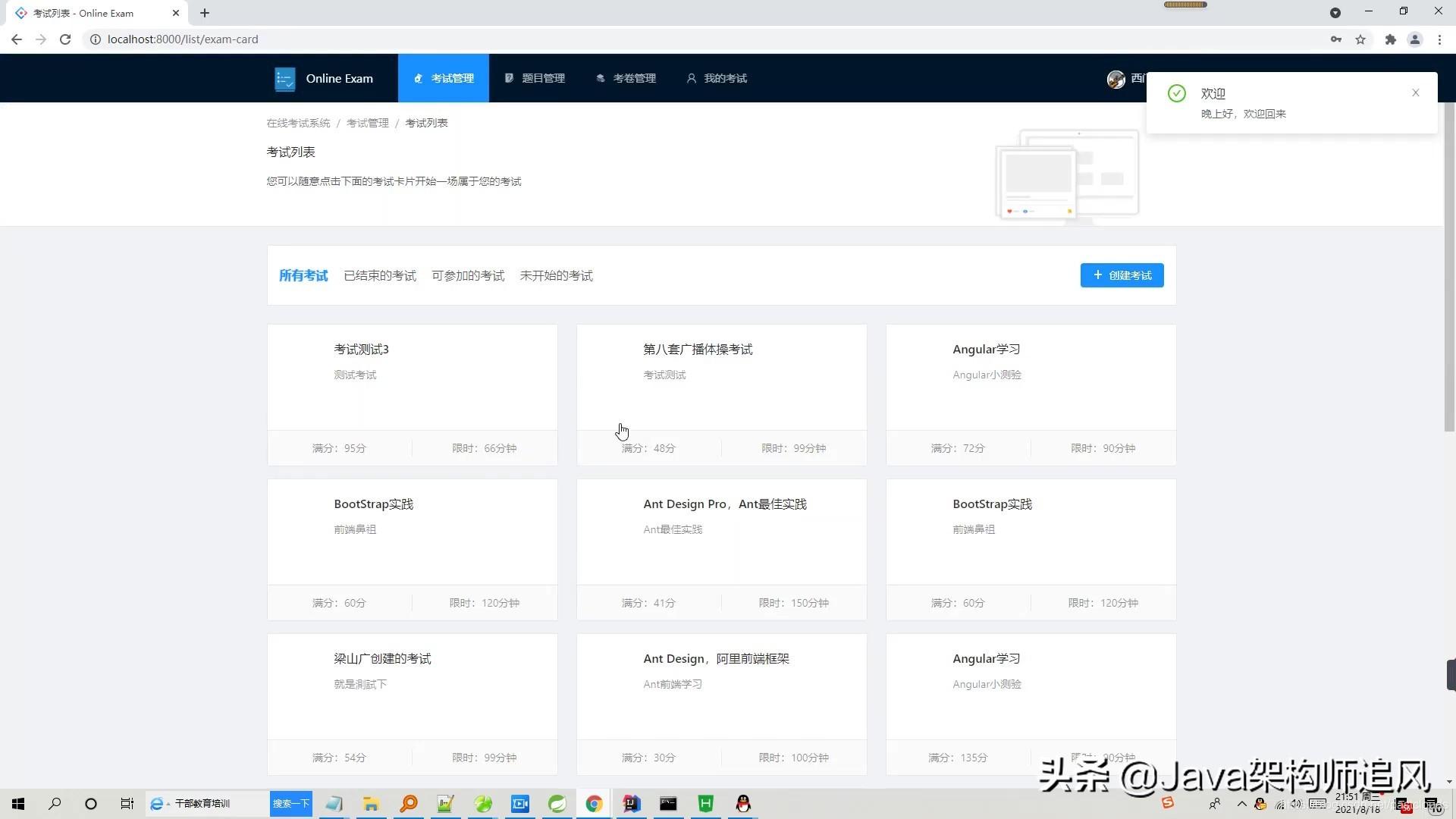1456x819 pixels.
Task: Click the 考试管理 breadcrumb link
Action: pyautogui.click(x=367, y=123)
